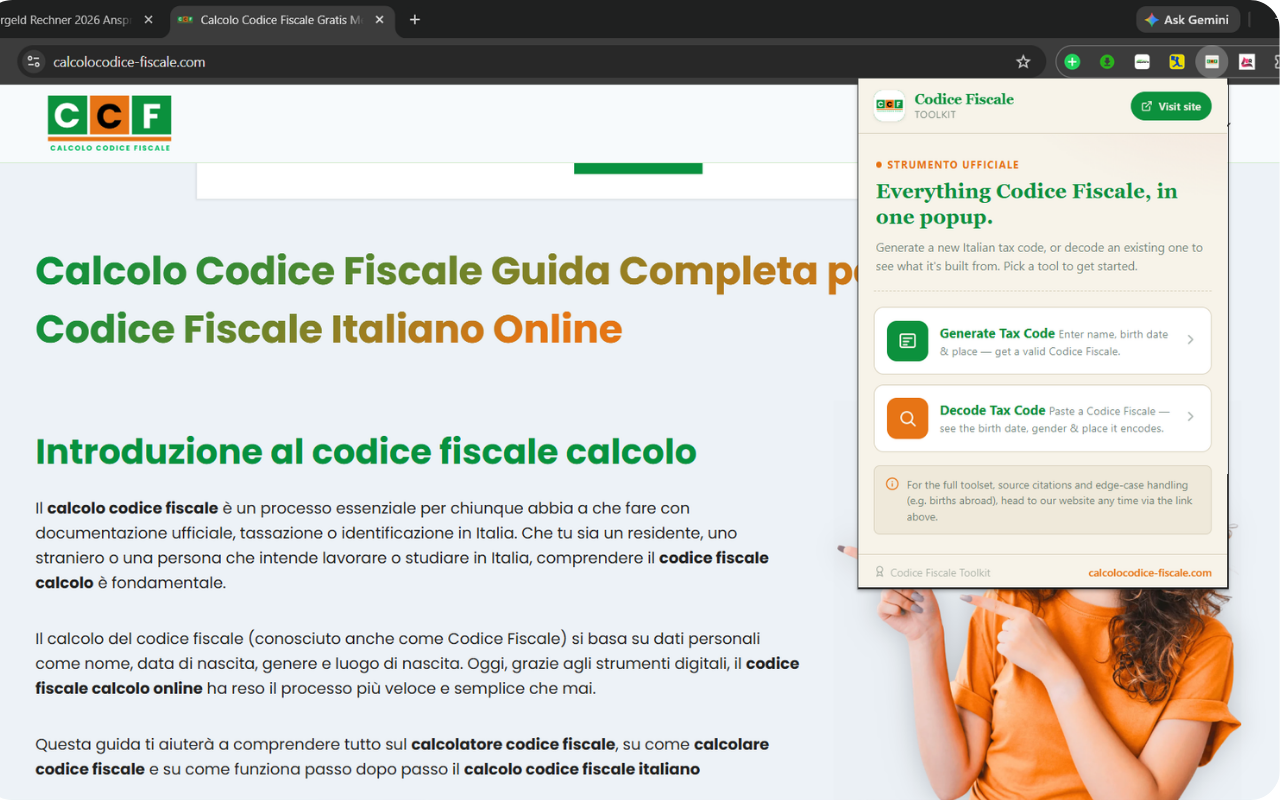Click the CCF Calcolo Codice Fiscale site logo
1280x800 pixels.
tap(109, 123)
